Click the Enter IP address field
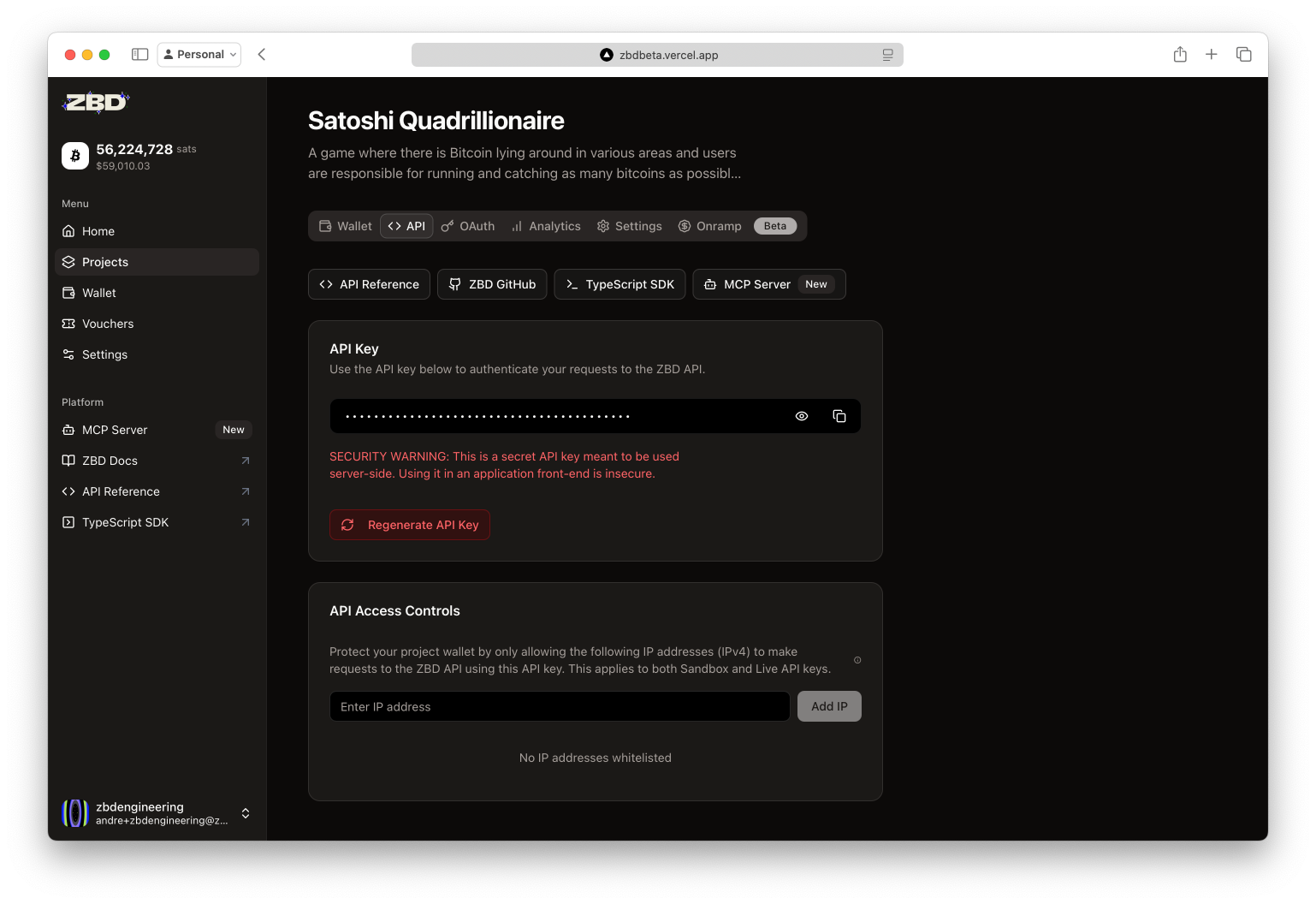The height and width of the screenshot is (904, 1316). coord(559,706)
